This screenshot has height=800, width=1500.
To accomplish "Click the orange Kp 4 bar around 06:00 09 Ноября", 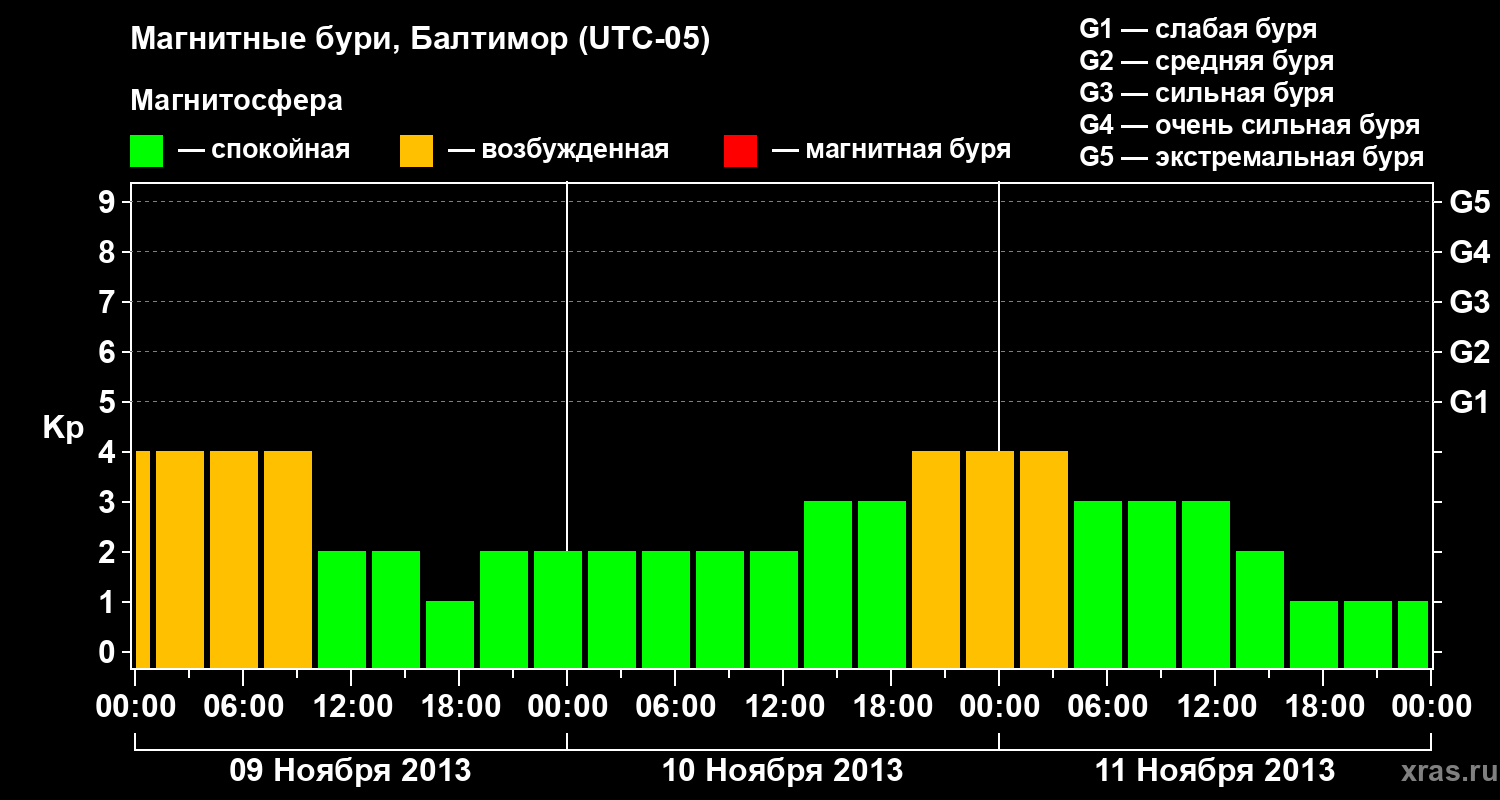I will click(234, 559).
